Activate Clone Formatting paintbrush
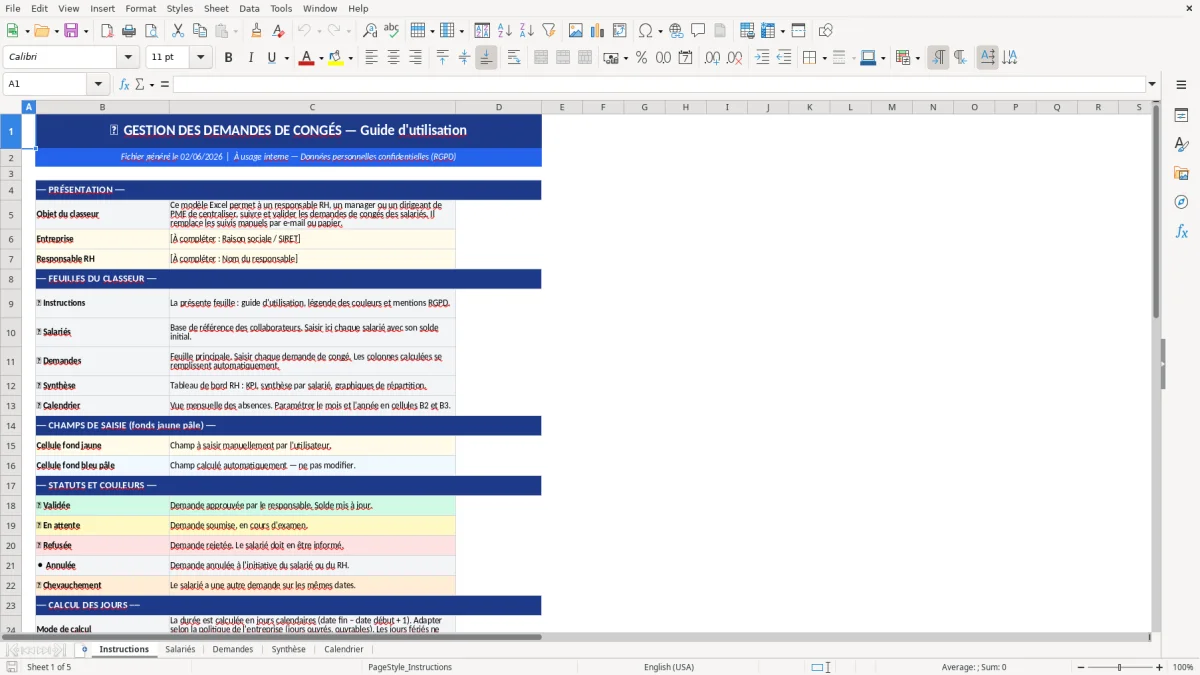1200x675 pixels. [x=256, y=31]
